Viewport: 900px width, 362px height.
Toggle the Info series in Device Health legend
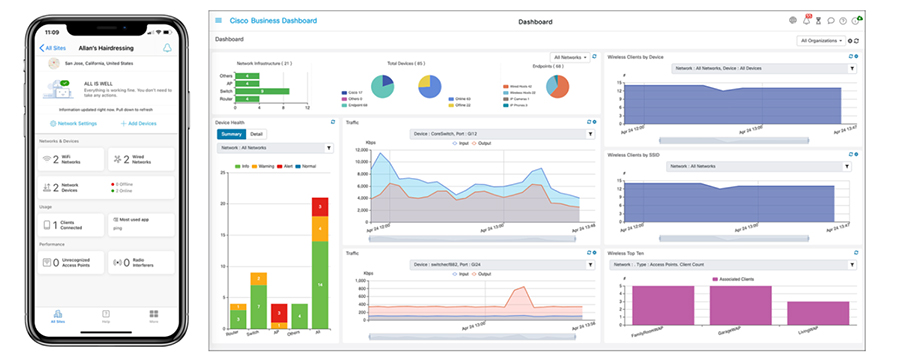click(x=243, y=166)
